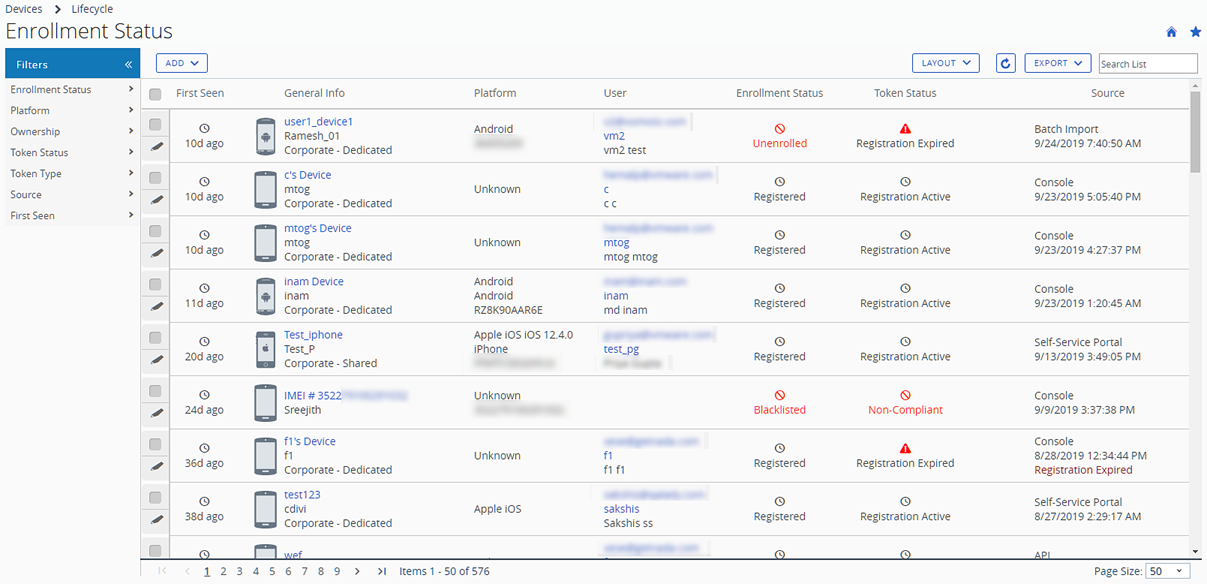Check the inam Device row checkbox
The width and height of the screenshot is (1207, 584).
click(x=155, y=284)
